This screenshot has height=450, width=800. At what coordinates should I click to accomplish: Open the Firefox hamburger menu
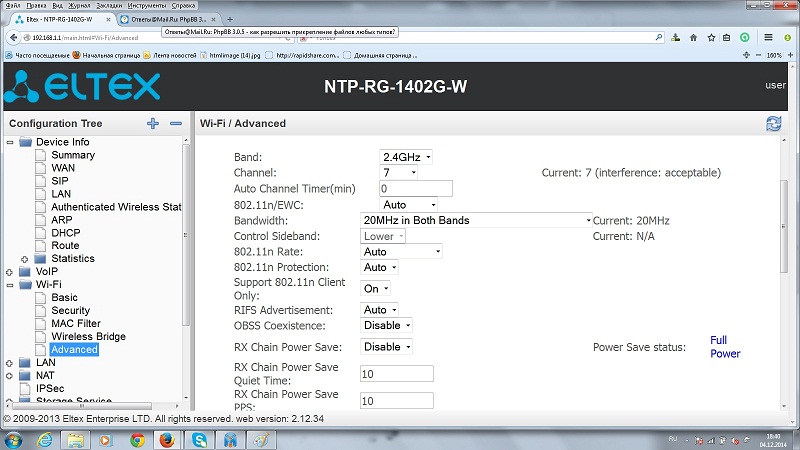[768, 37]
